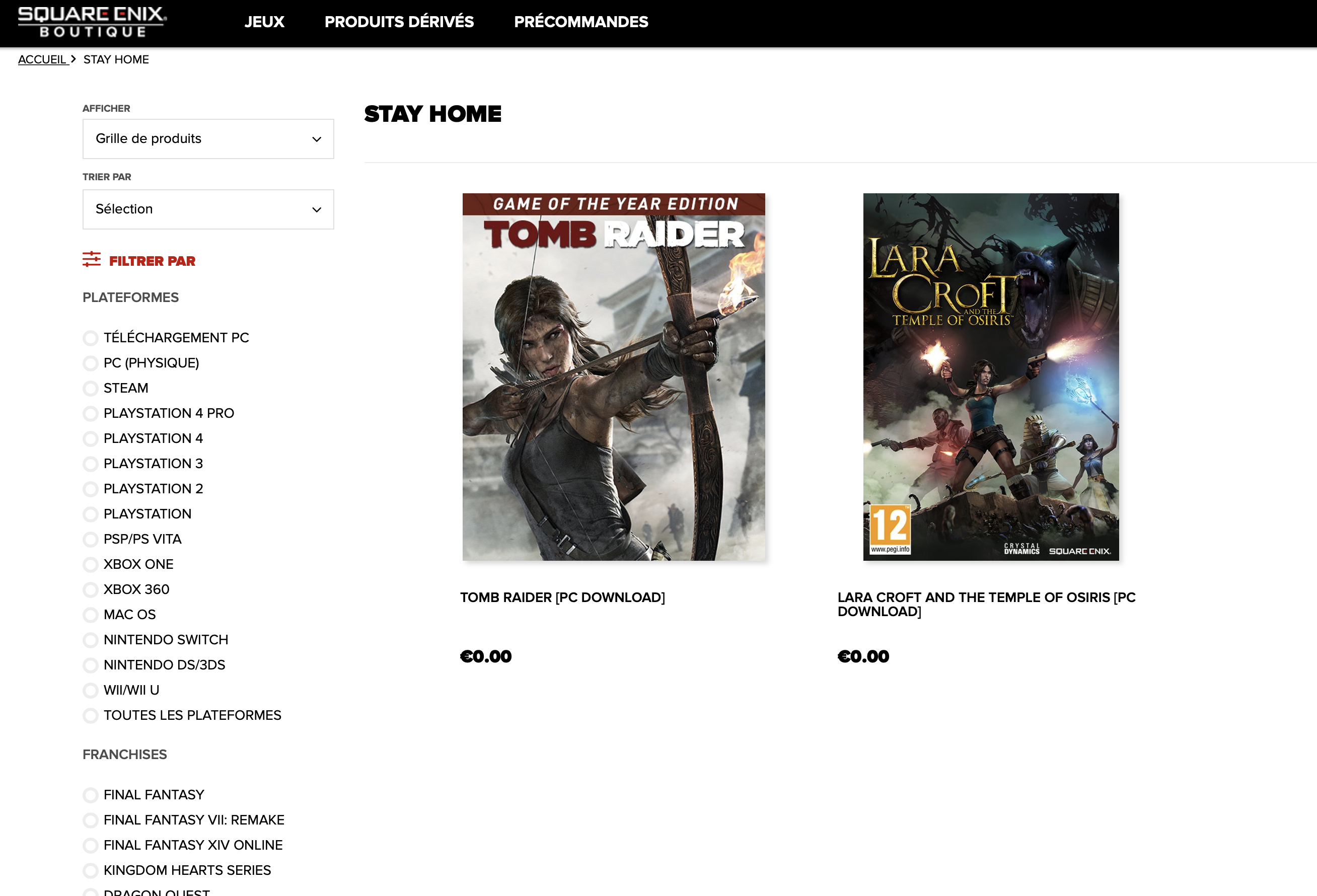Open the Temple of Osiris product title link
This screenshot has width=1317, height=896.
(986, 604)
